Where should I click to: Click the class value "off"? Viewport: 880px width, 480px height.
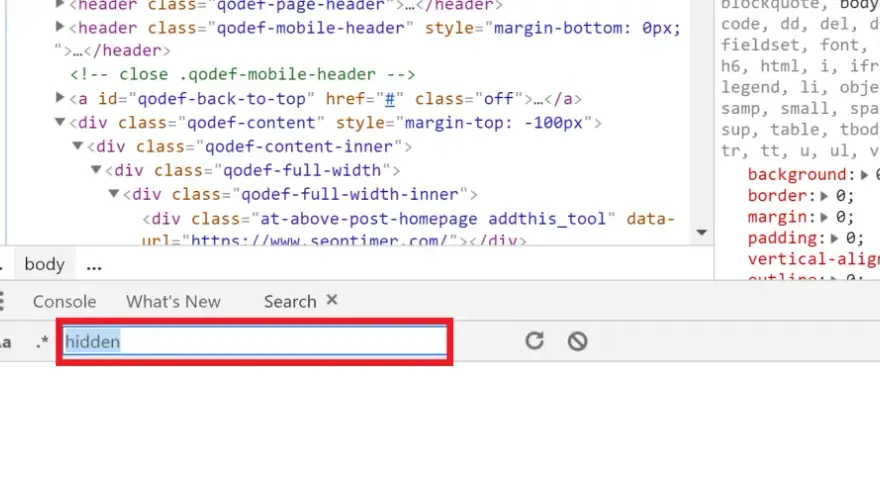[499, 99]
